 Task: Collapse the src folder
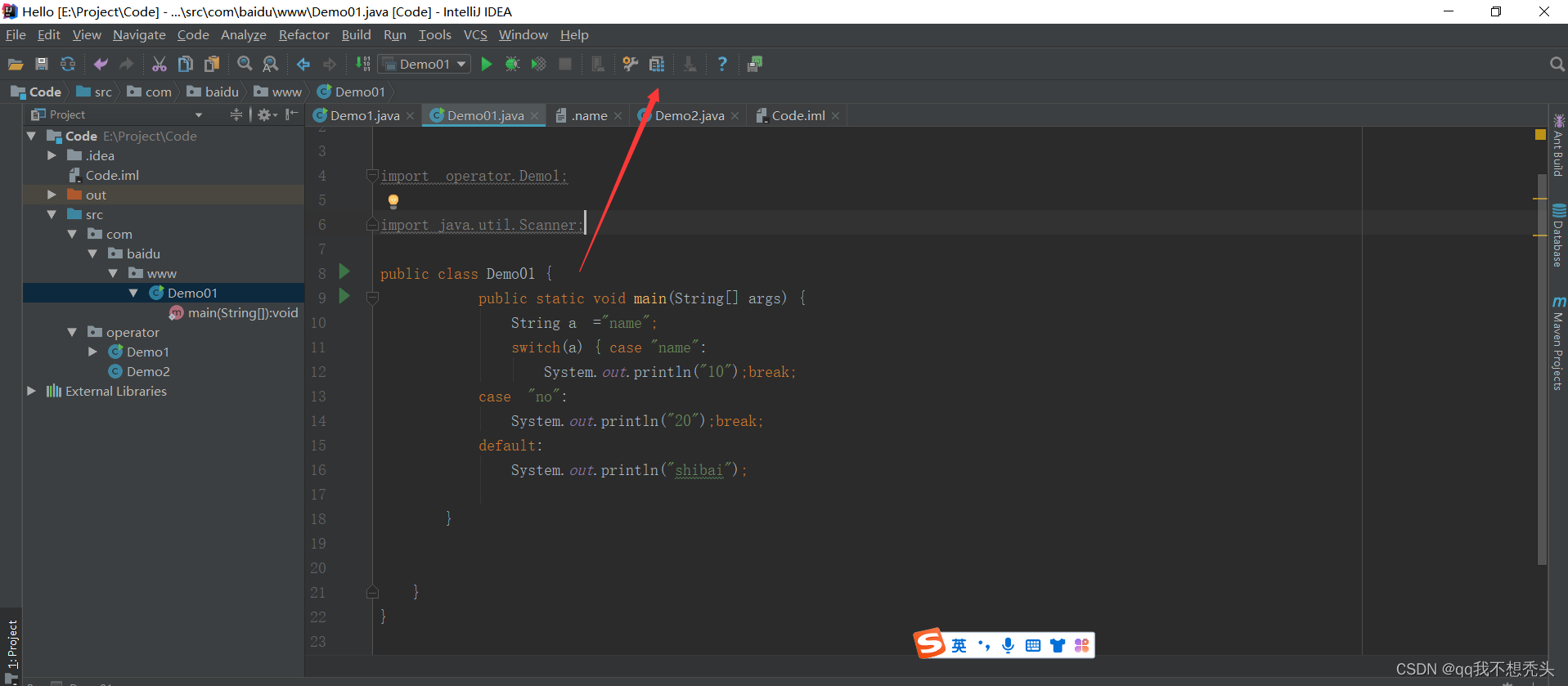pyautogui.click(x=52, y=214)
